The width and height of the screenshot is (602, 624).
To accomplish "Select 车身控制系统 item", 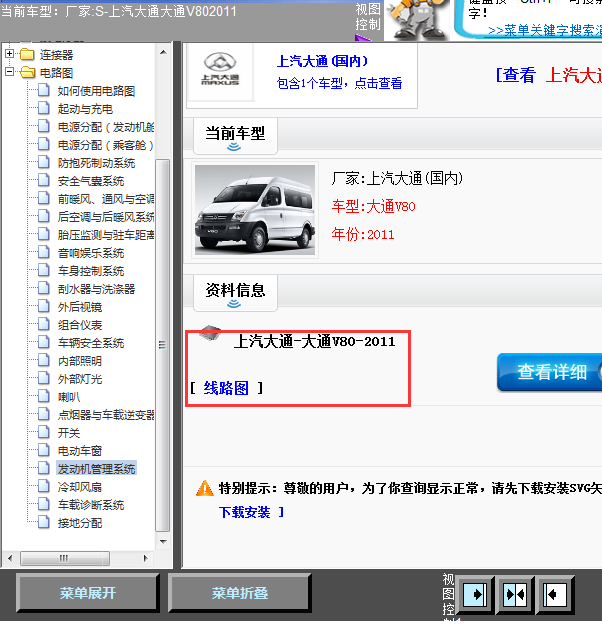I will (x=91, y=271).
